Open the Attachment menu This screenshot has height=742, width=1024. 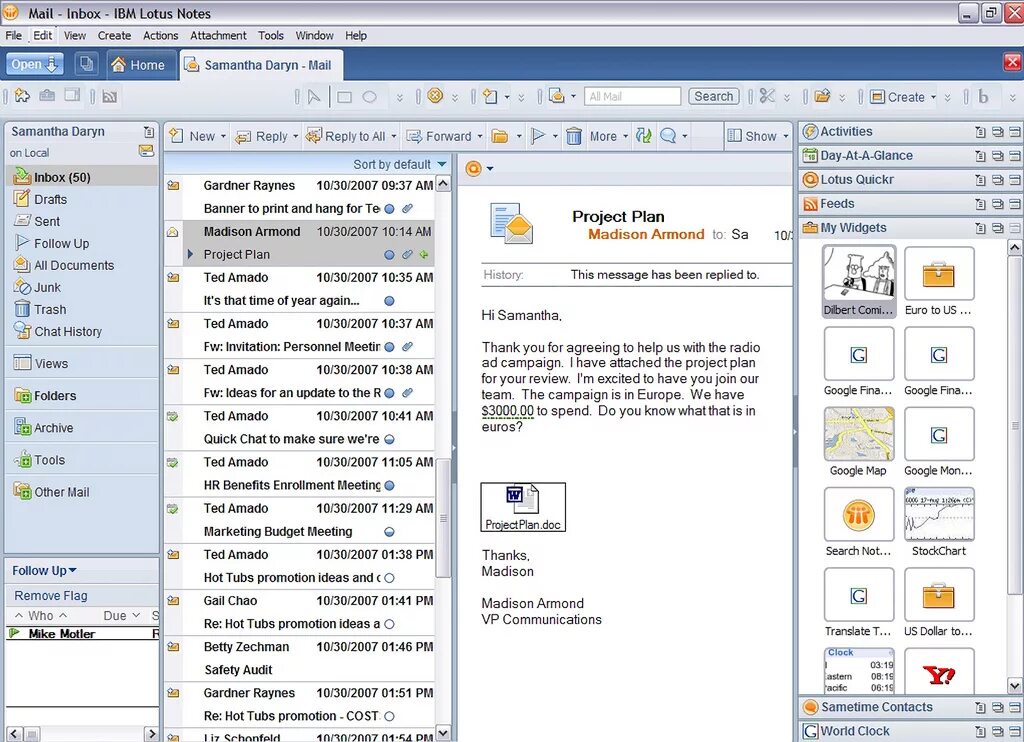click(x=218, y=35)
